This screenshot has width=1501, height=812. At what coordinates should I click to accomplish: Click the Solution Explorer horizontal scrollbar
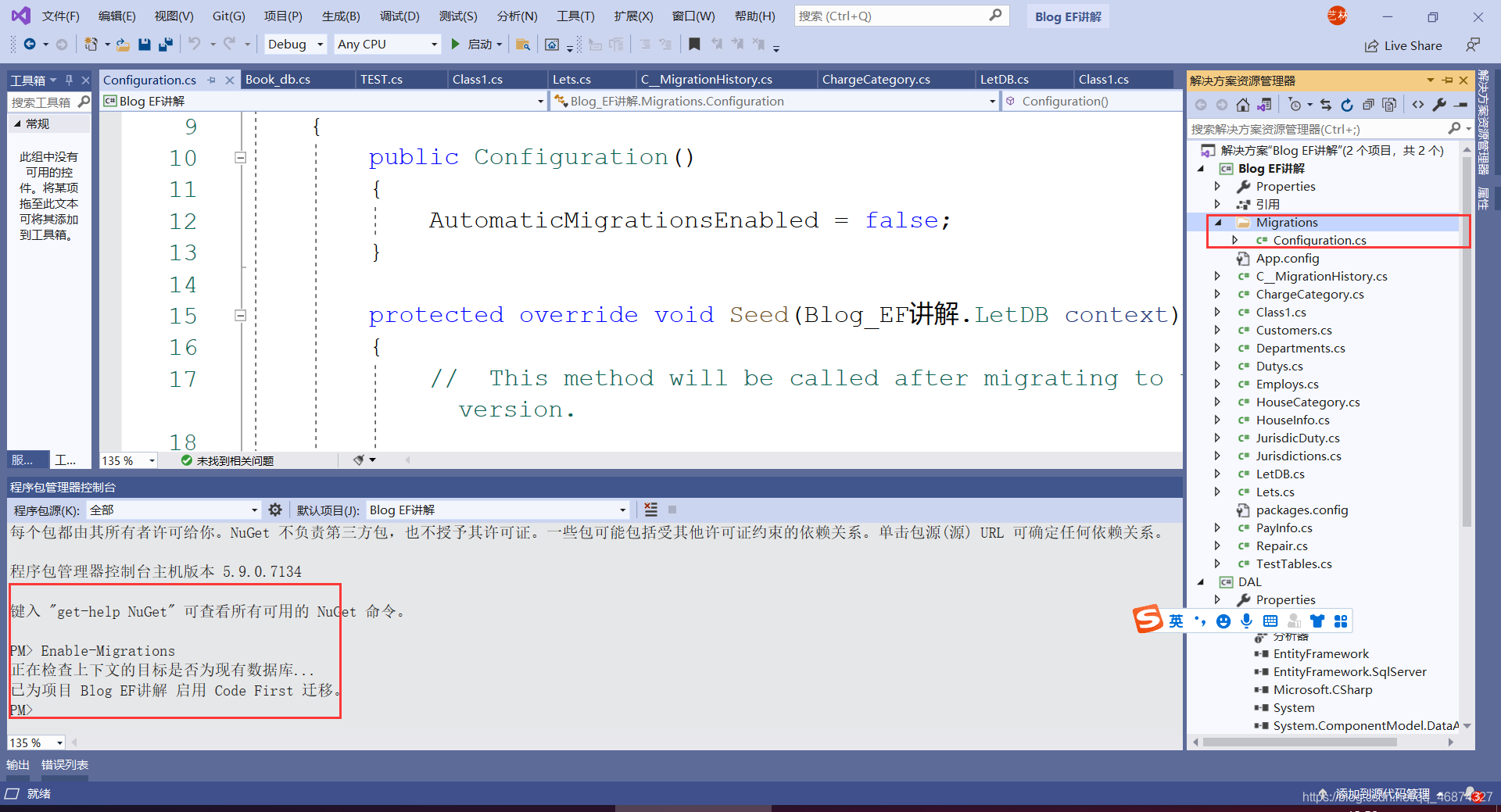click(1301, 742)
